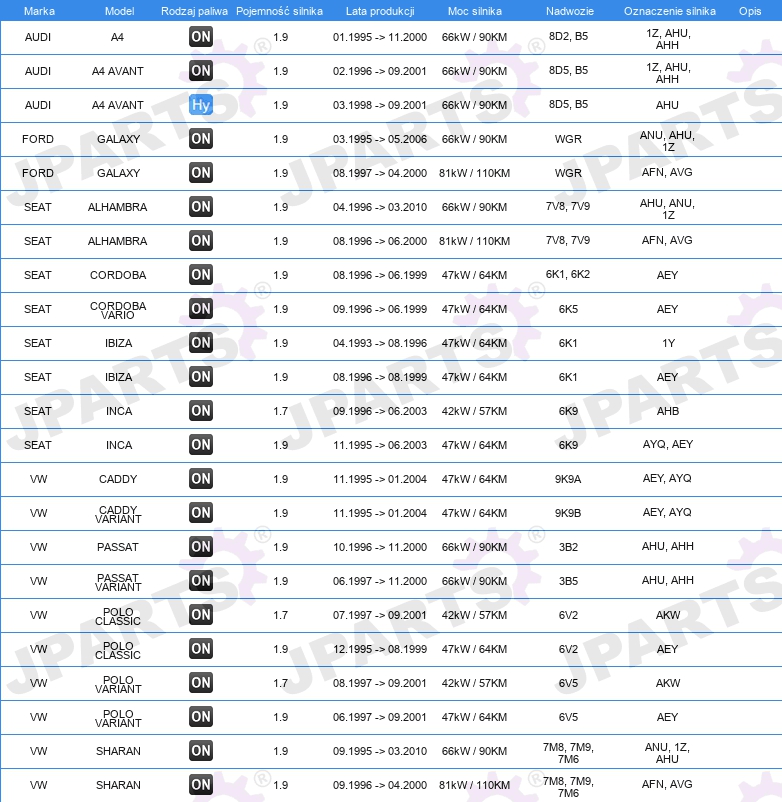Select the Opis column header
This screenshot has height=802, width=782.
pos(750,11)
